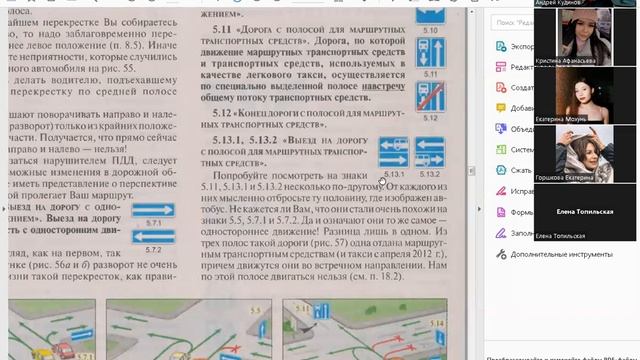Click caption 5.10 under top sign
Screen dimensions: 640x360
pyautogui.click(x=430, y=31)
